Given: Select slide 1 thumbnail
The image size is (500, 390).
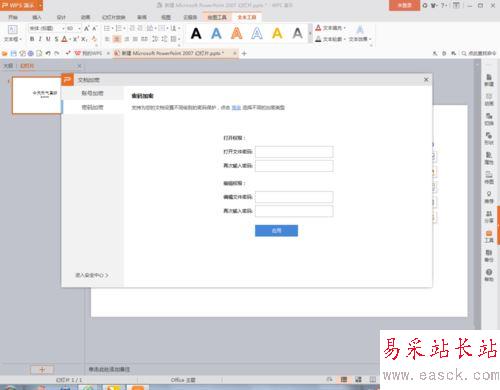Looking at the screenshot, I should click(36, 95).
